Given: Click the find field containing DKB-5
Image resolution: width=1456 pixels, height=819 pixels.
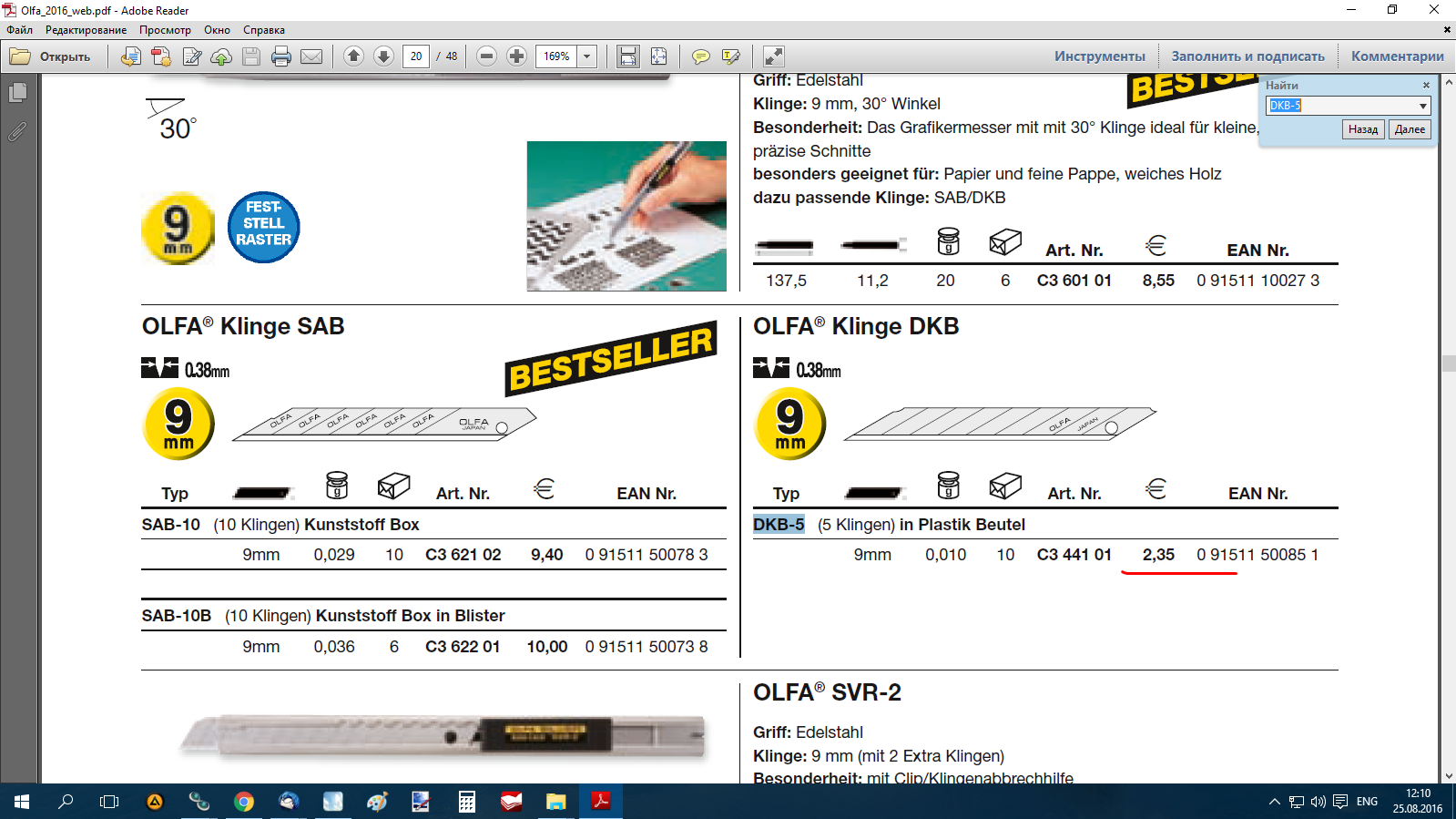Looking at the screenshot, I should 1341,106.
